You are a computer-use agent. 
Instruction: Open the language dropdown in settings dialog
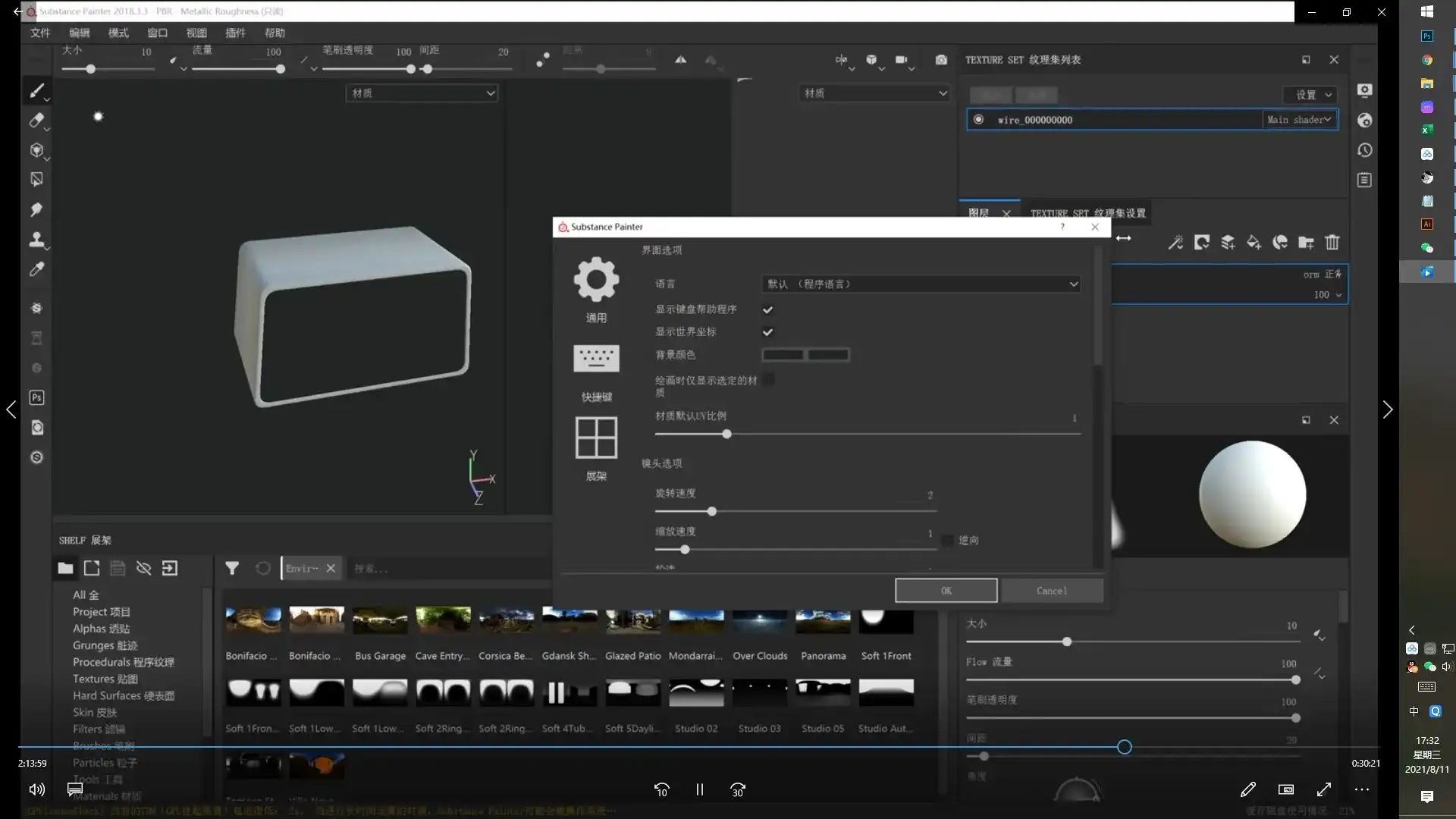coord(921,284)
